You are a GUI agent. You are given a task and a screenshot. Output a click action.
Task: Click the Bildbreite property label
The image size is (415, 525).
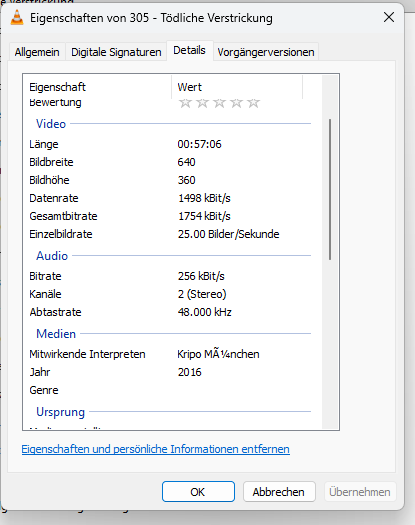click(x=51, y=162)
